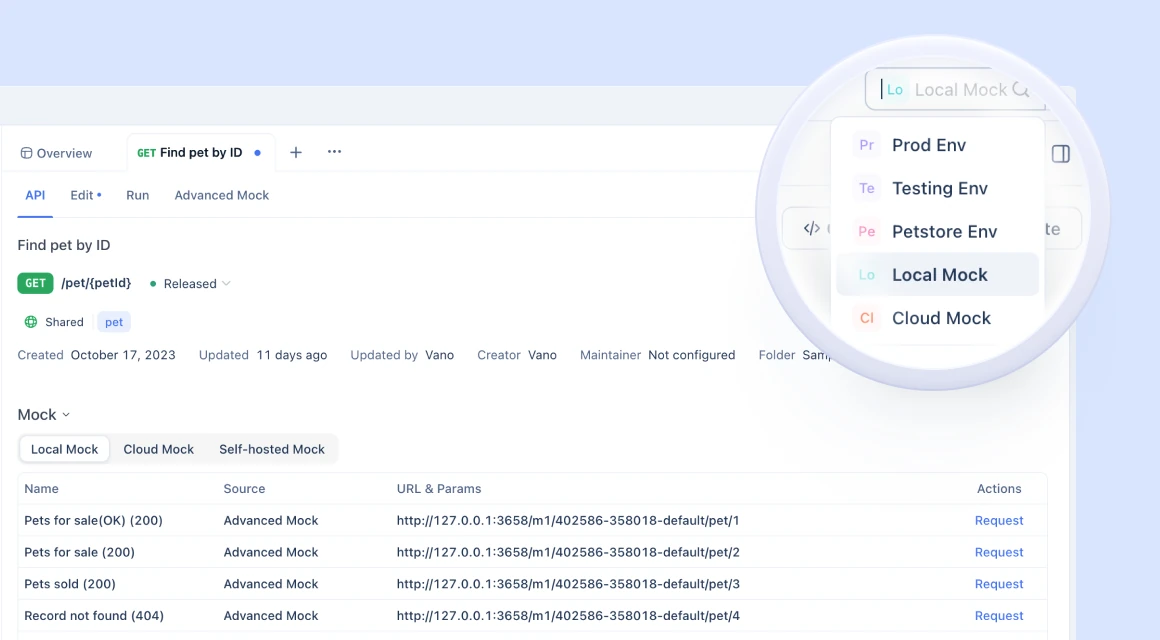Screen dimensions: 1160x640
Task: Click the green GET method badge
Action: click(x=35, y=283)
